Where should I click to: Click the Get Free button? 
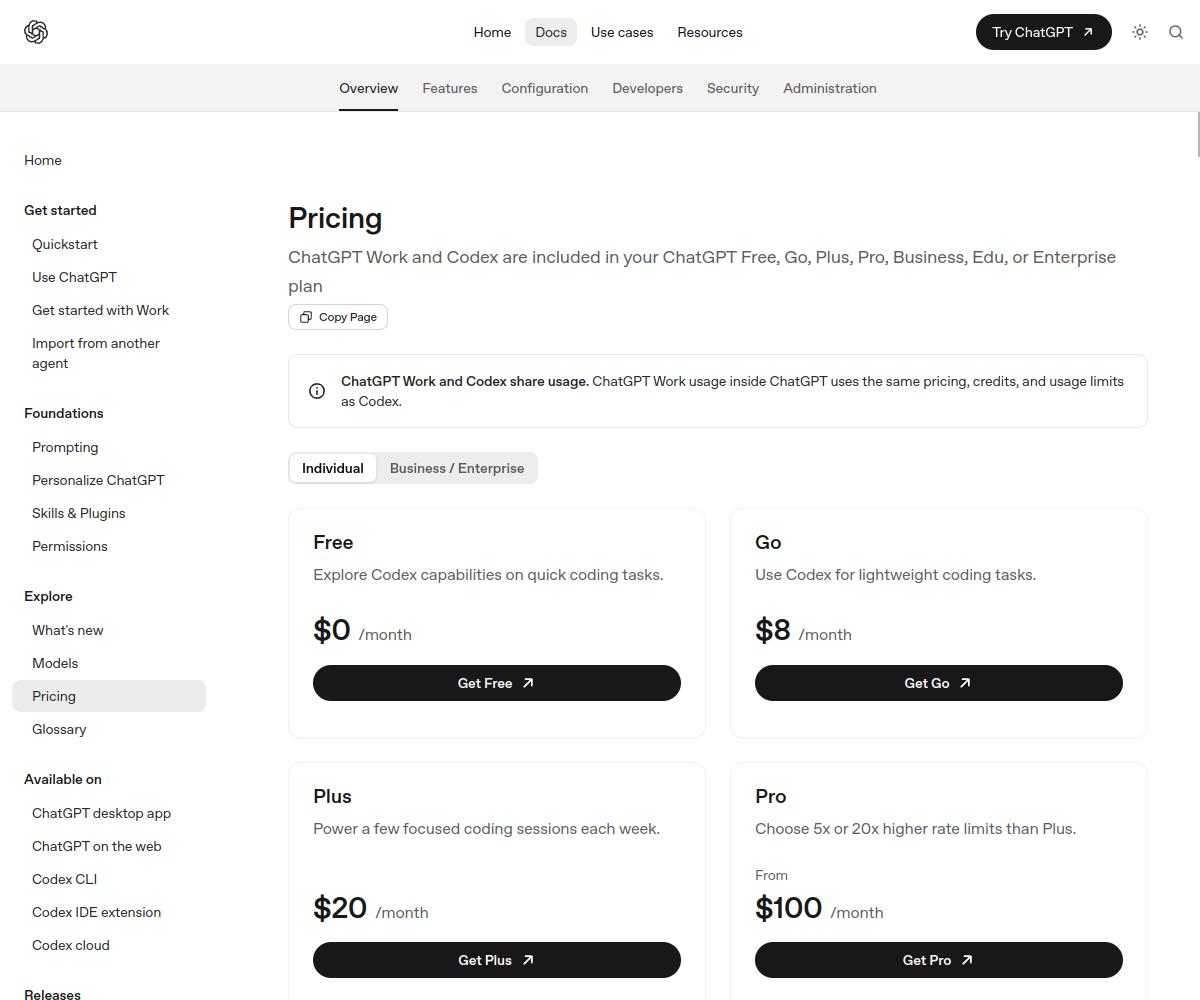(497, 683)
